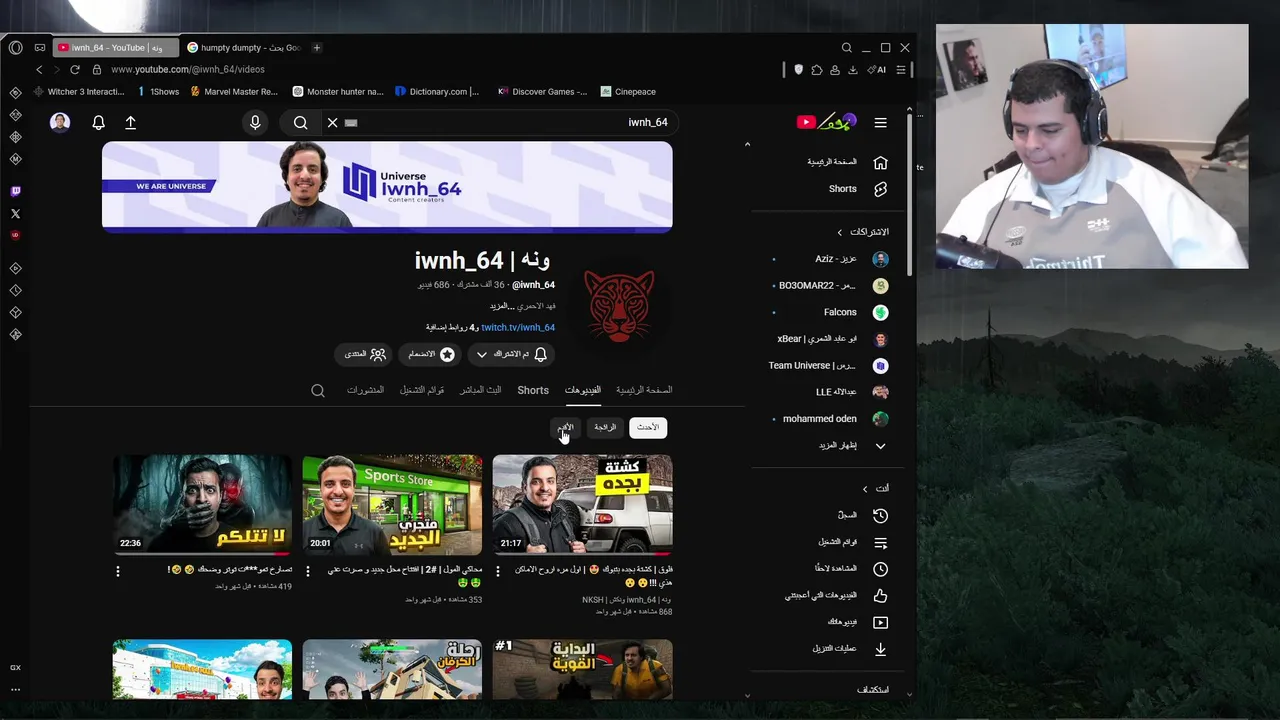Click the YouTube search magnifier button
The width and height of the screenshot is (1280, 720).
pos(300,122)
